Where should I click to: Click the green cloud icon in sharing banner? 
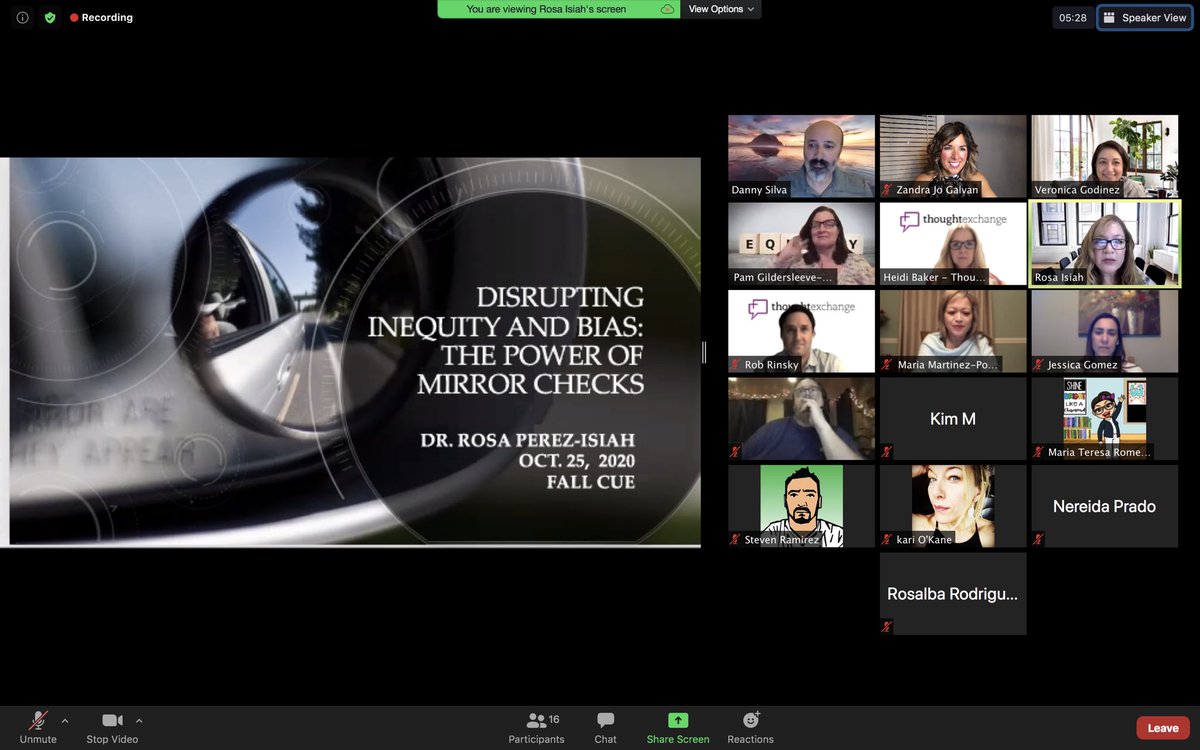click(x=667, y=9)
